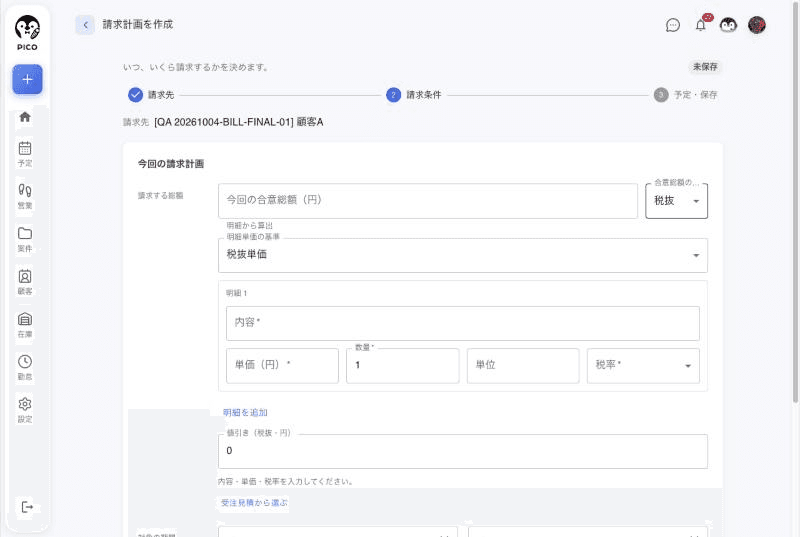The image size is (800, 537).
Task: Open the 税率 dropdown in 明細 1
Action: pyautogui.click(x=643, y=365)
